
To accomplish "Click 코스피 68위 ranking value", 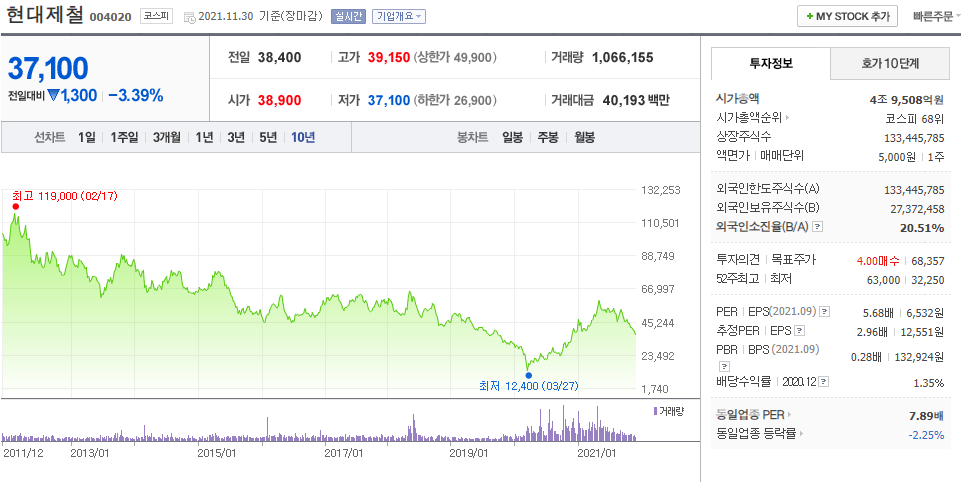I will pyautogui.click(x=913, y=118).
